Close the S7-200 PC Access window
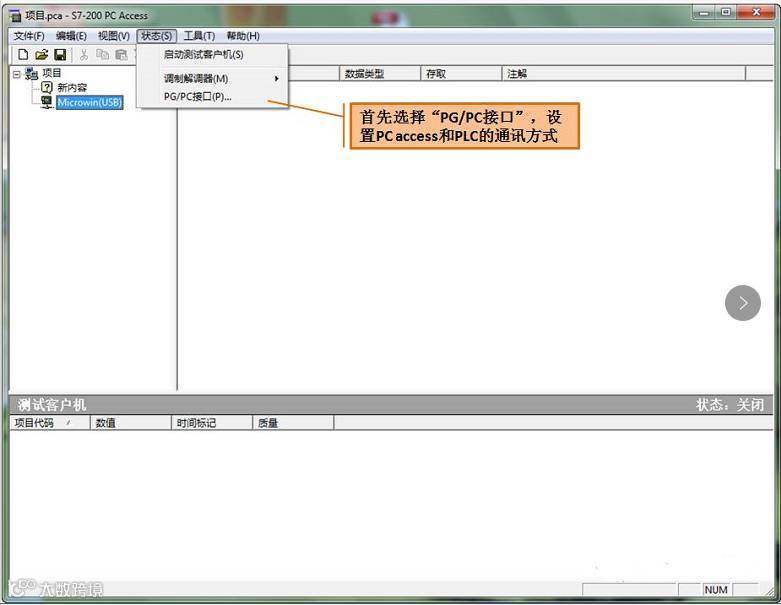 tap(756, 12)
